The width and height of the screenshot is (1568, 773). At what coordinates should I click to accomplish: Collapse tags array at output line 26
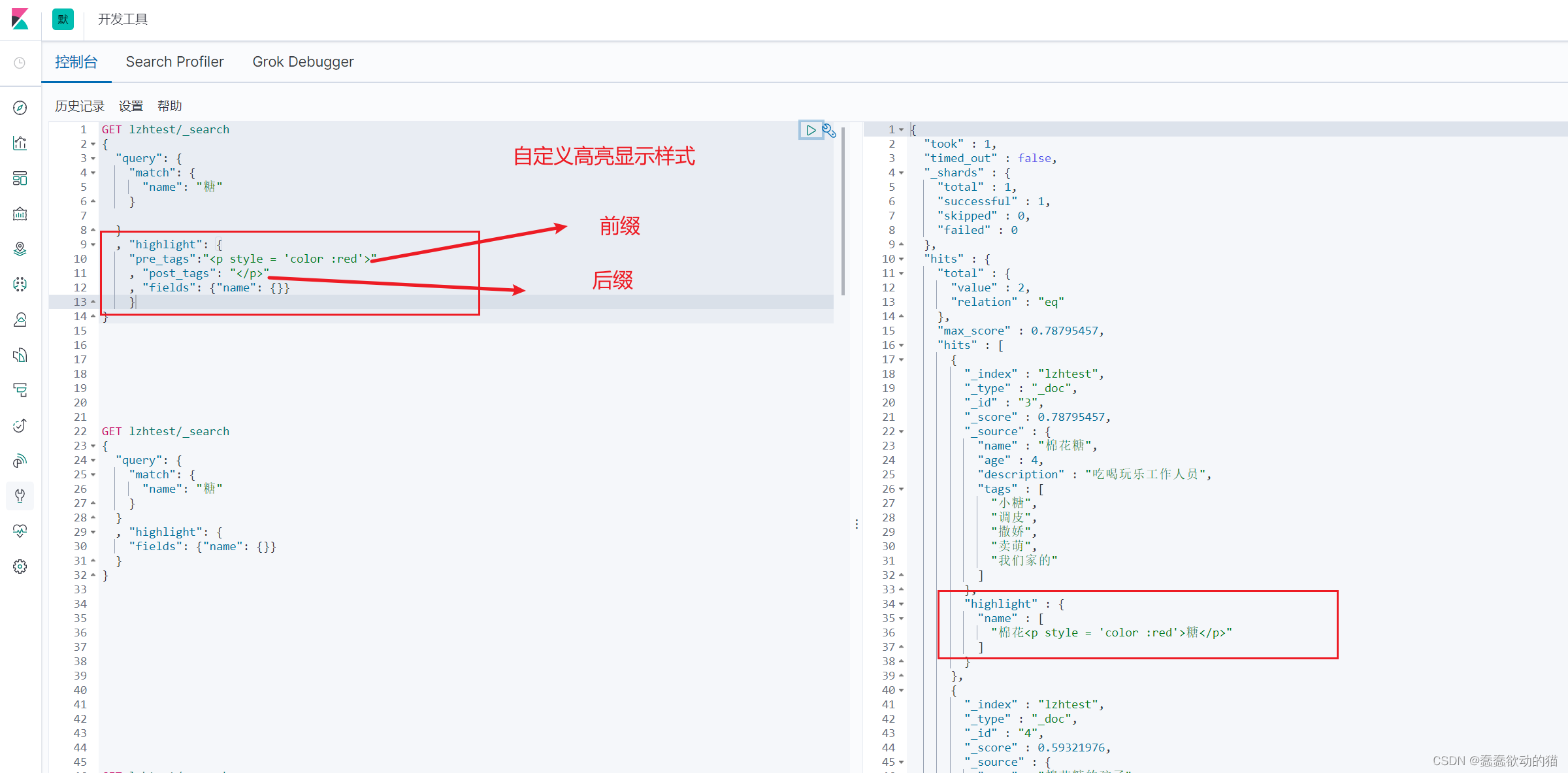pos(902,489)
